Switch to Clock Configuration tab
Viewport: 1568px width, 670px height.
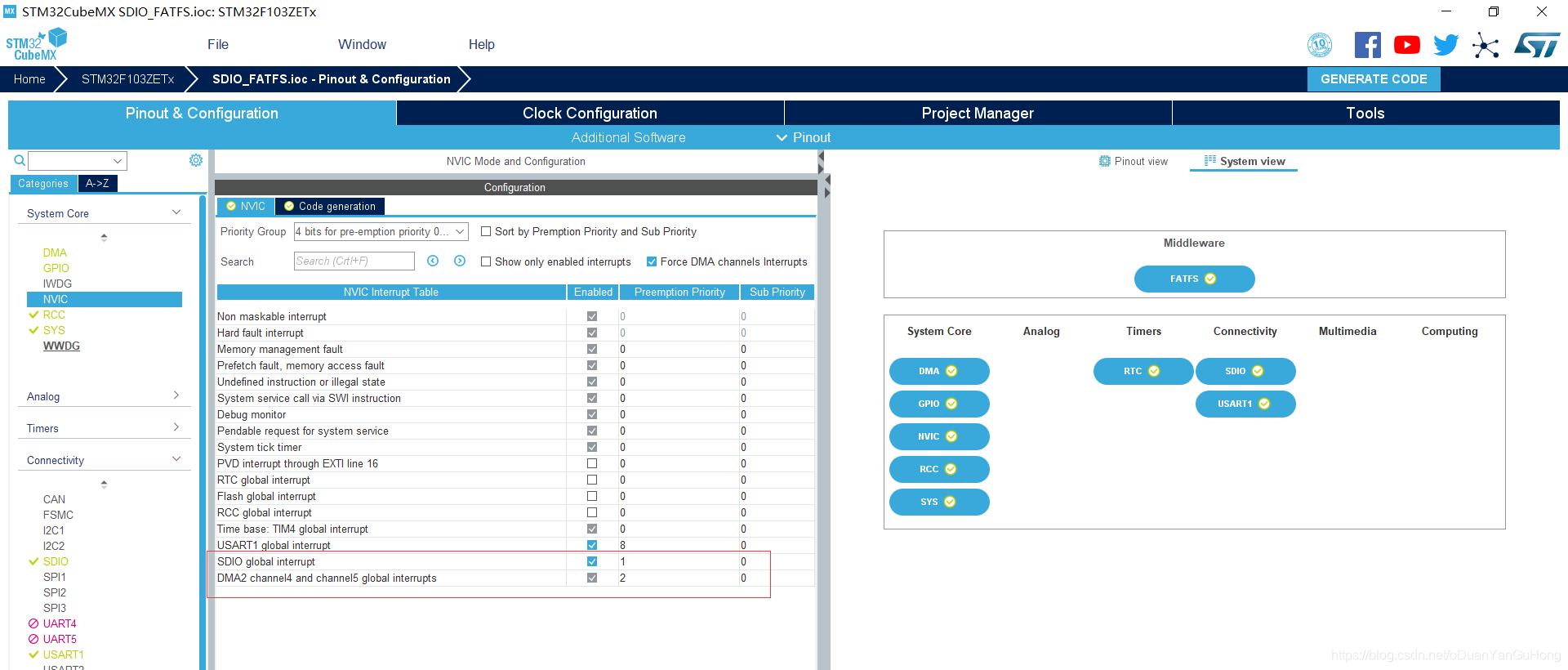coord(590,113)
